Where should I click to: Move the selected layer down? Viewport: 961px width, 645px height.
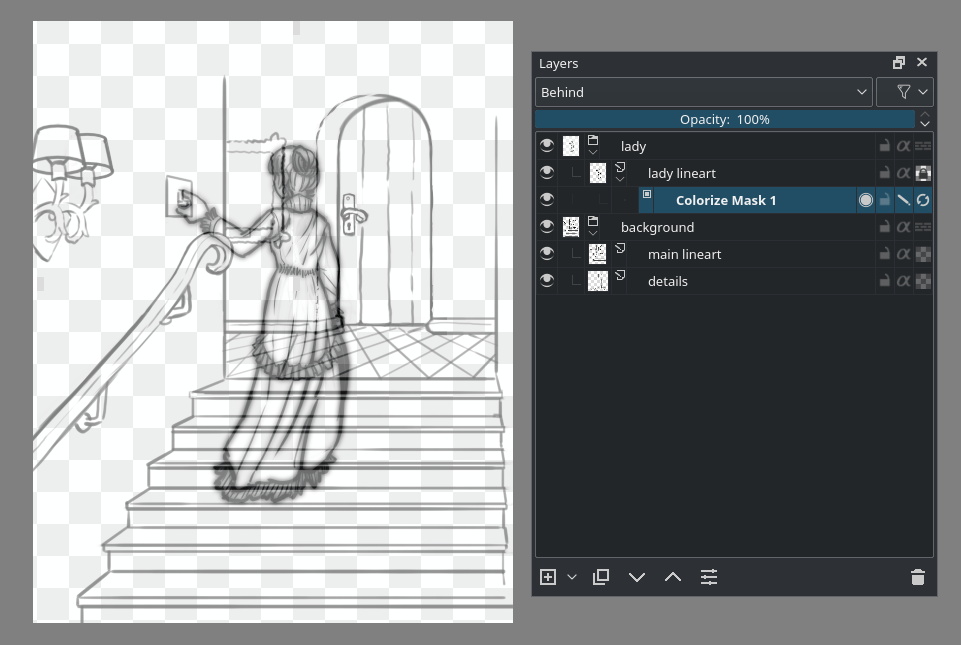(637, 577)
